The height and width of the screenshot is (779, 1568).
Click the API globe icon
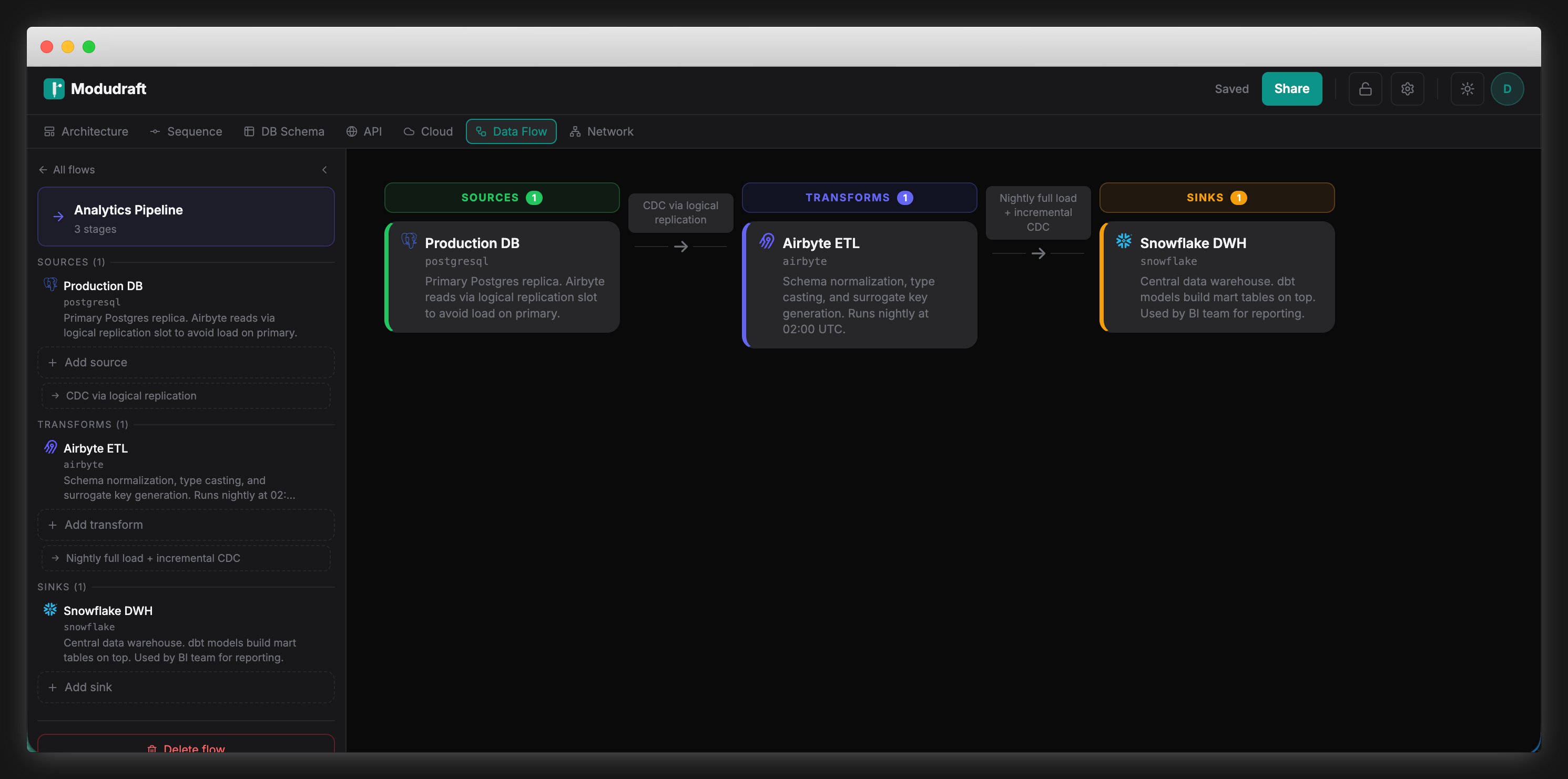pyautogui.click(x=351, y=131)
